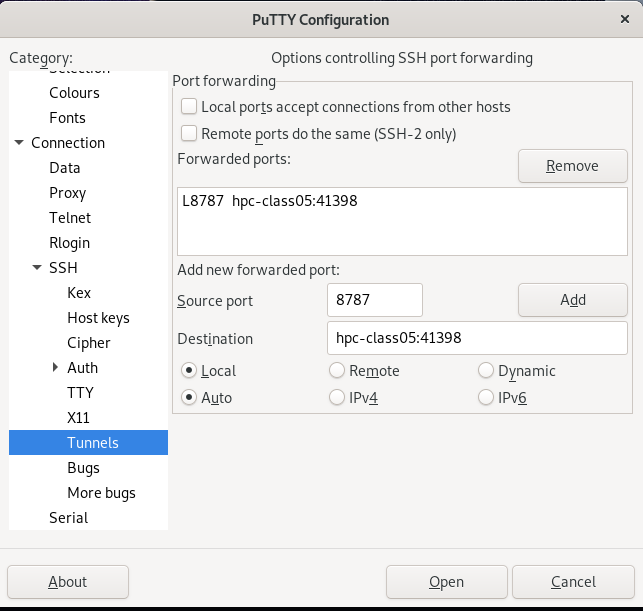Select the Serial category
Screen dimensions: 643x611
(x=68, y=518)
